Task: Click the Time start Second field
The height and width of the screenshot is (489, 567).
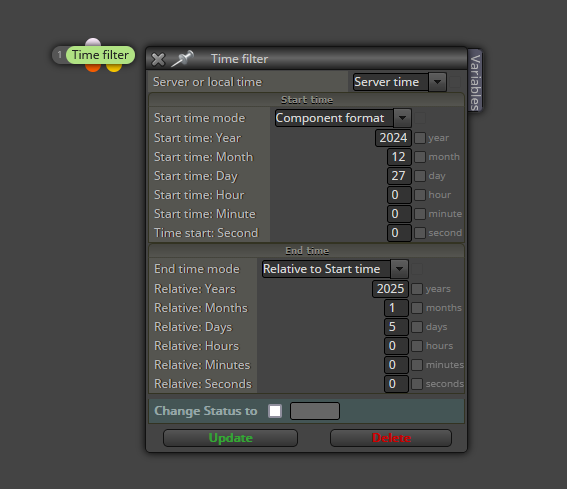Action: pyautogui.click(x=399, y=233)
